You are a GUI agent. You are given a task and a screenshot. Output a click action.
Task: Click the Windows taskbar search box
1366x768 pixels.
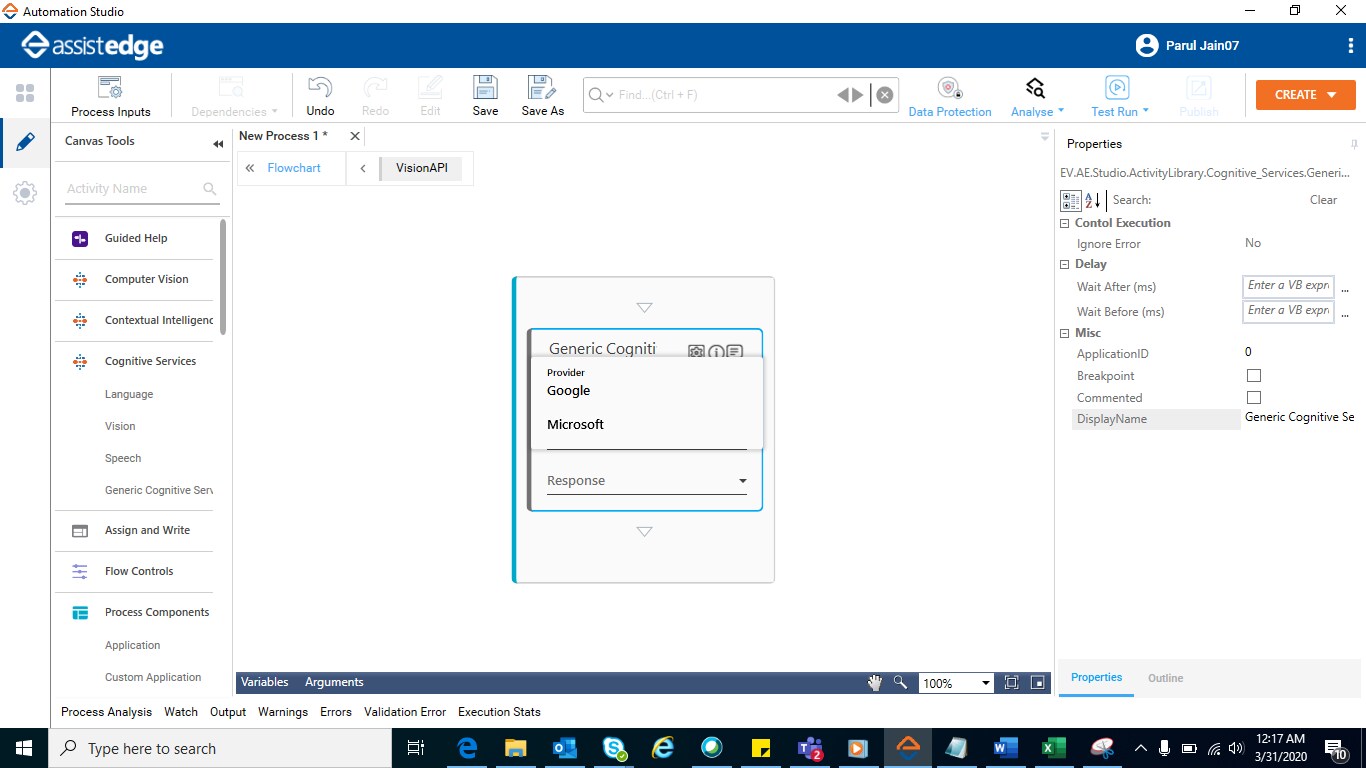coord(220,748)
